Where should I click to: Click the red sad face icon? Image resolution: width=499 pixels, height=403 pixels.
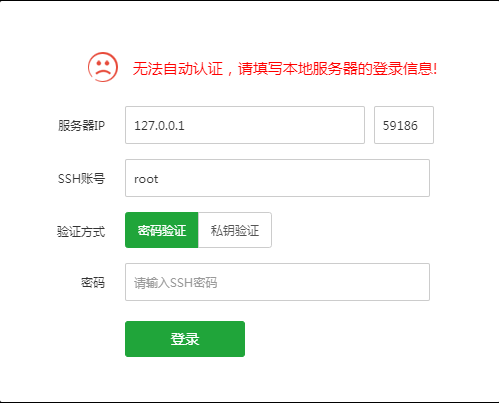click(103, 67)
